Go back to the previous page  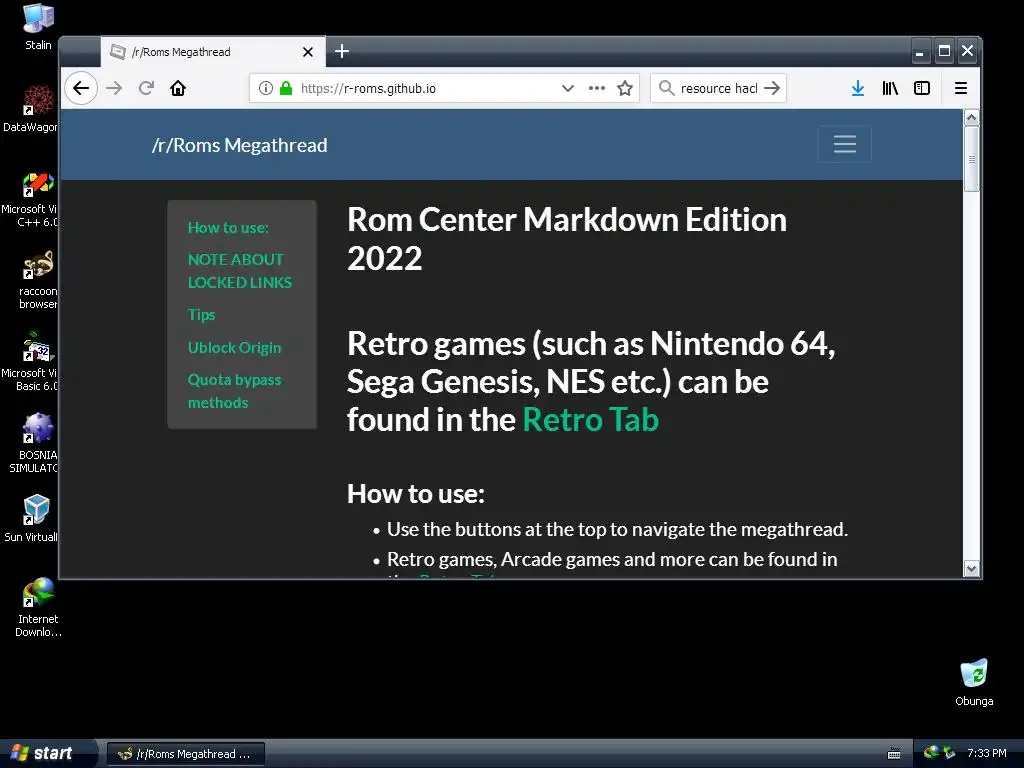(81, 88)
